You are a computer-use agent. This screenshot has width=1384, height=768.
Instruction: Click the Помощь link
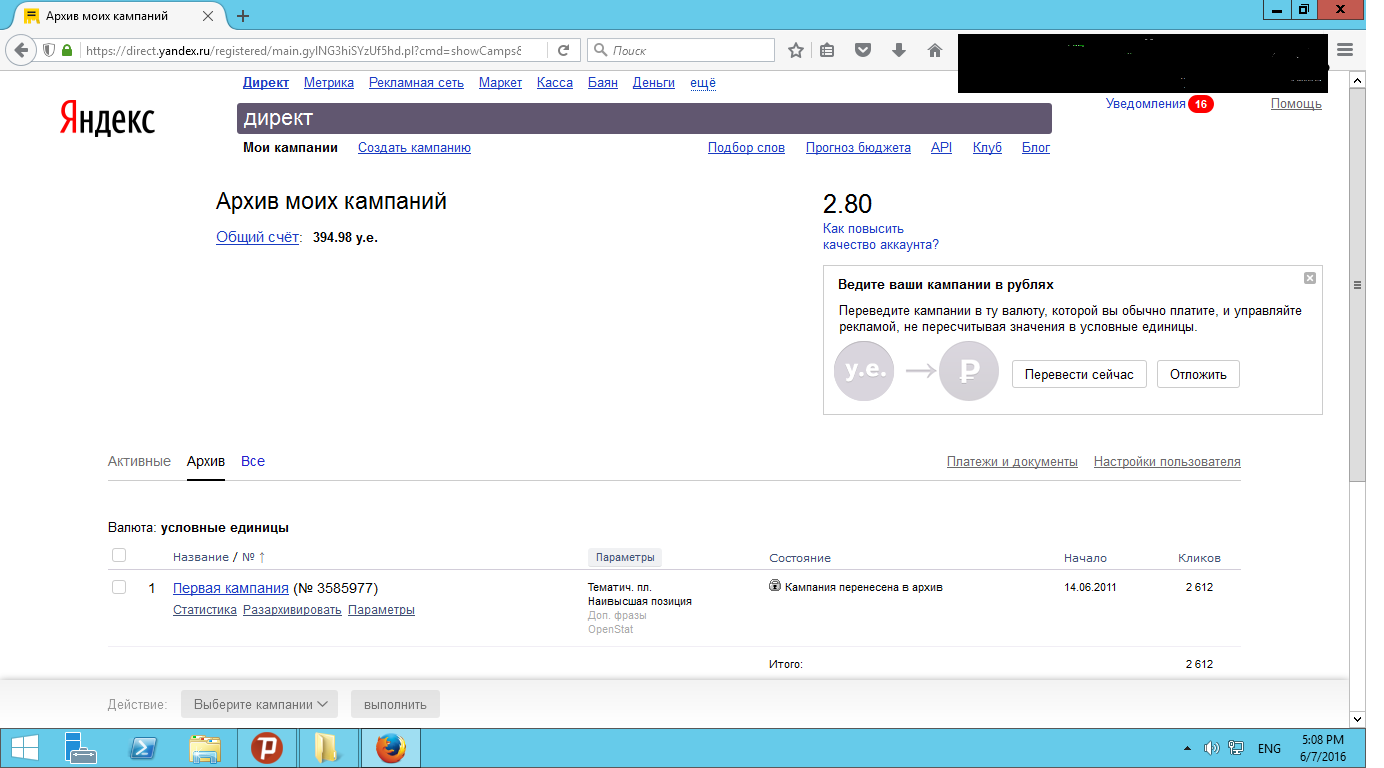(x=1296, y=104)
